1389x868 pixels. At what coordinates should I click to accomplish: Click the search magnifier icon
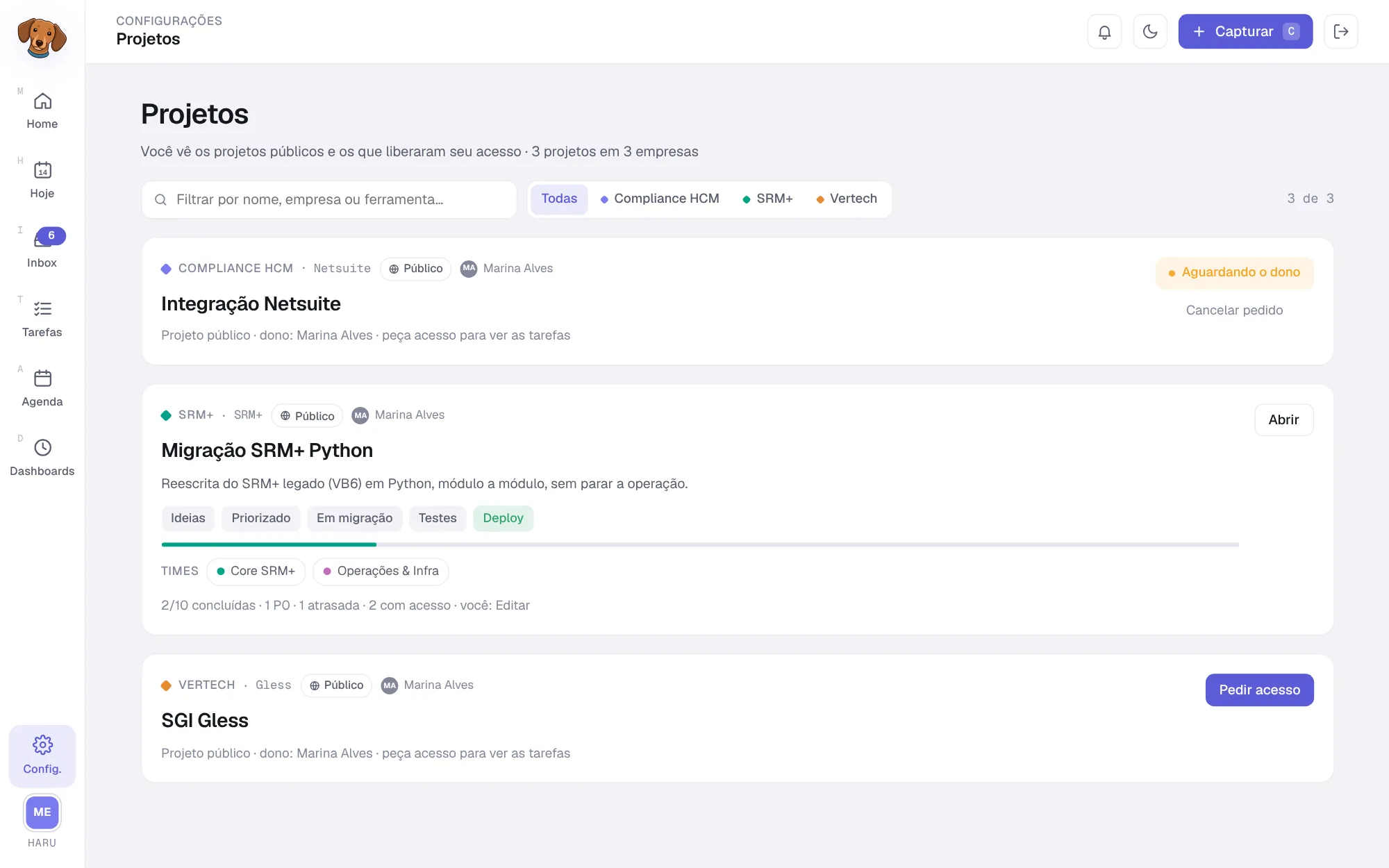pos(160,200)
